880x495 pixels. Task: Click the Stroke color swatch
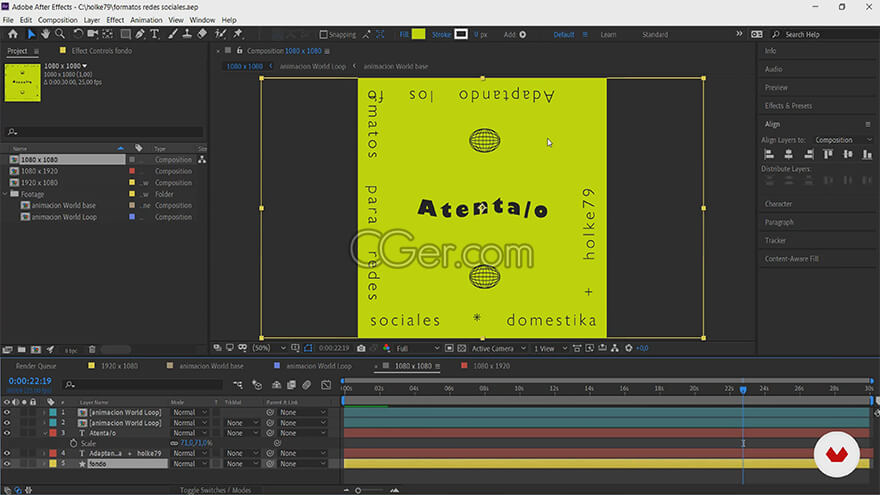click(x=461, y=34)
